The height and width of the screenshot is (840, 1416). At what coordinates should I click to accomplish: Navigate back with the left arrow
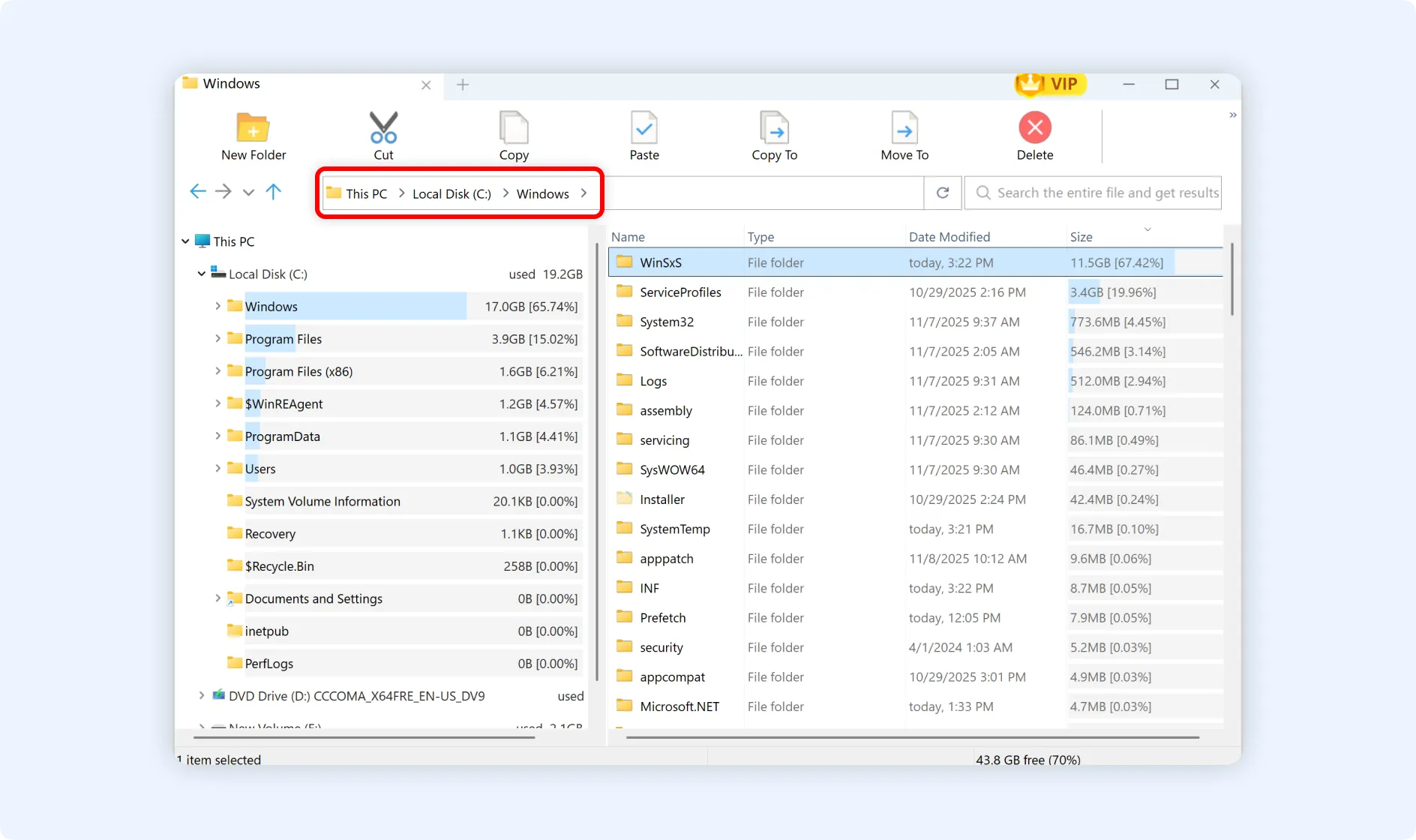pyautogui.click(x=197, y=192)
